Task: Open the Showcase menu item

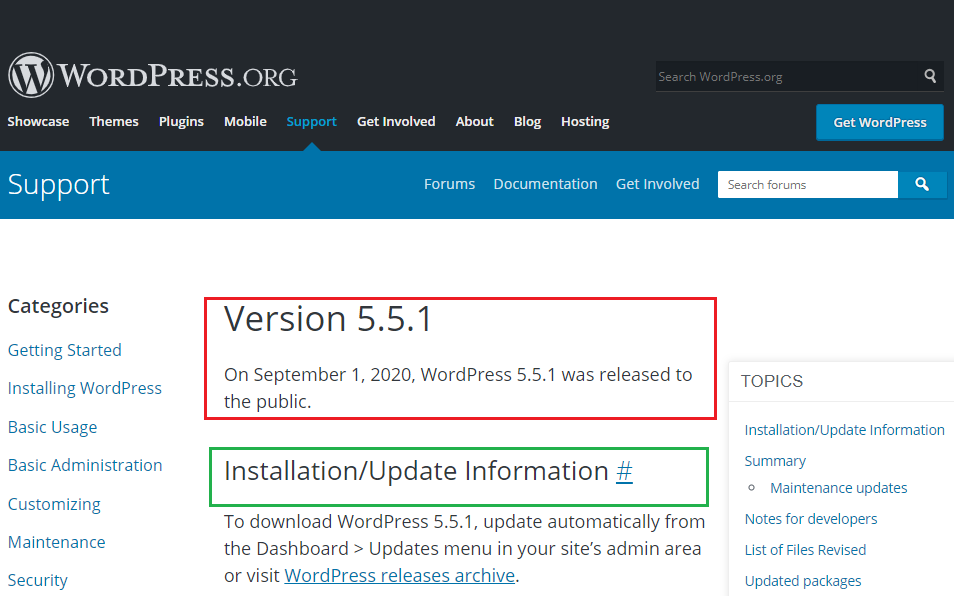Action: coord(38,122)
